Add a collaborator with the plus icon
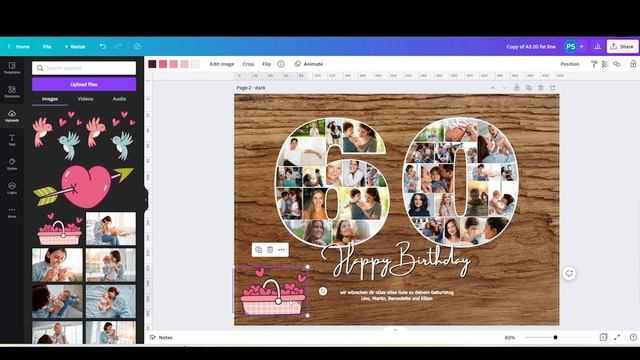640x360 pixels. pyautogui.click(x=582, y=47)
